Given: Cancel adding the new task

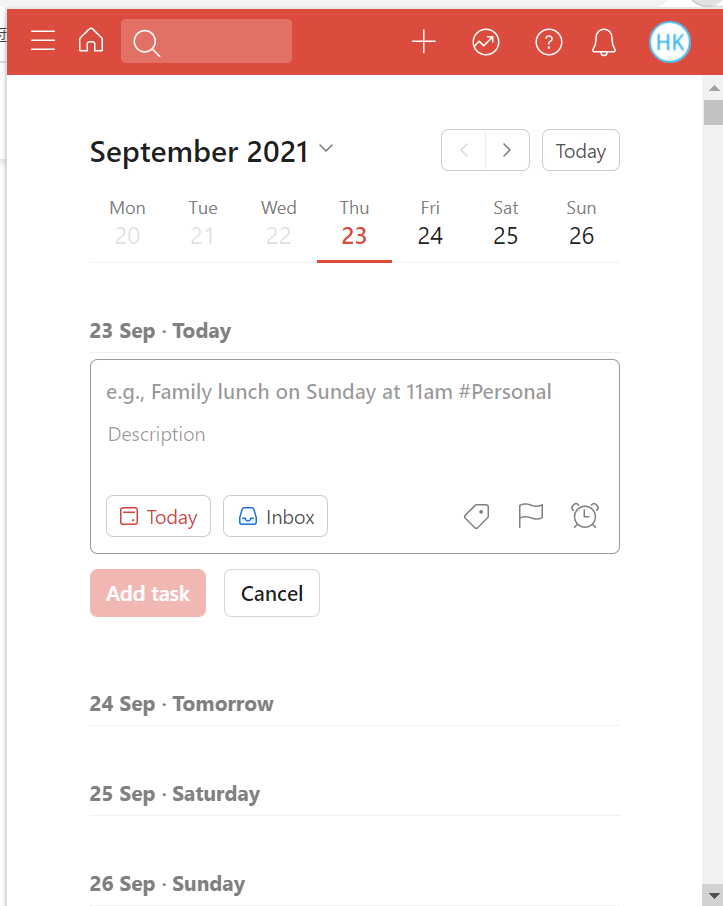Looking at the screenshot, I should pyautogui.click(x=271, y=593).
